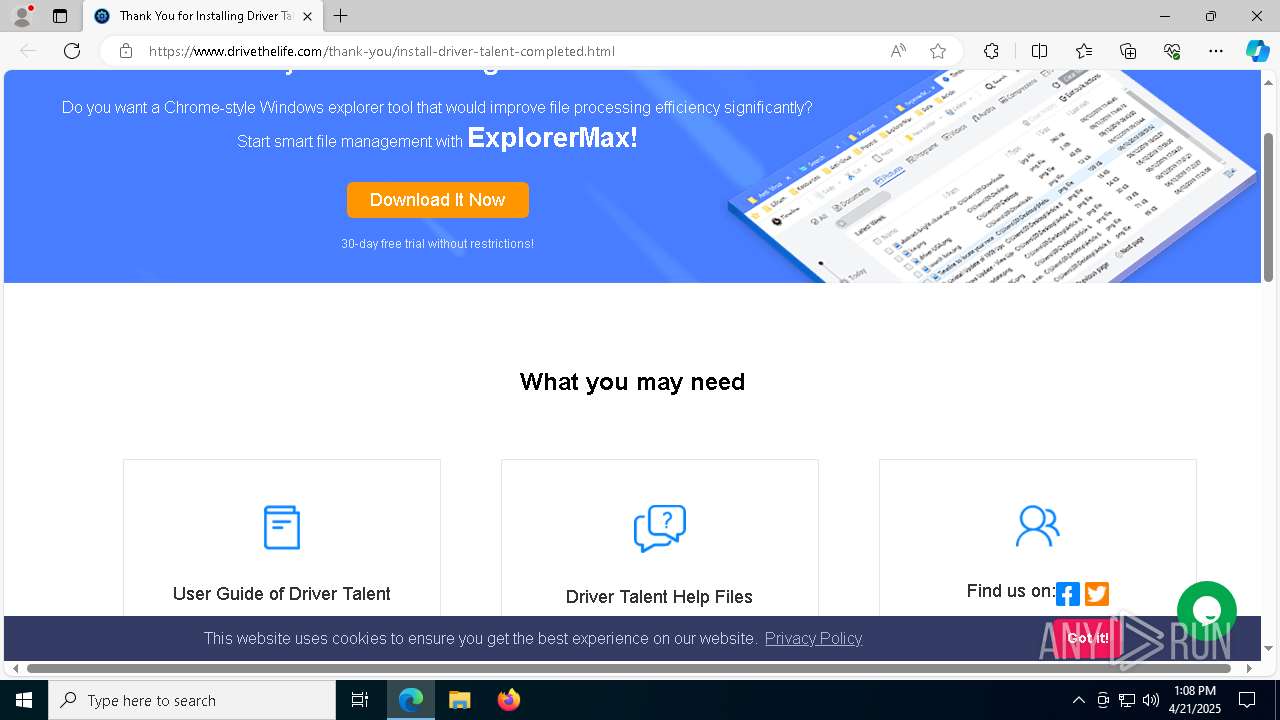Click the ExplorerMax screenshot image
The height and width of the screenshot is (720, 1280).
pyautogui.click(x=990, y=177)
